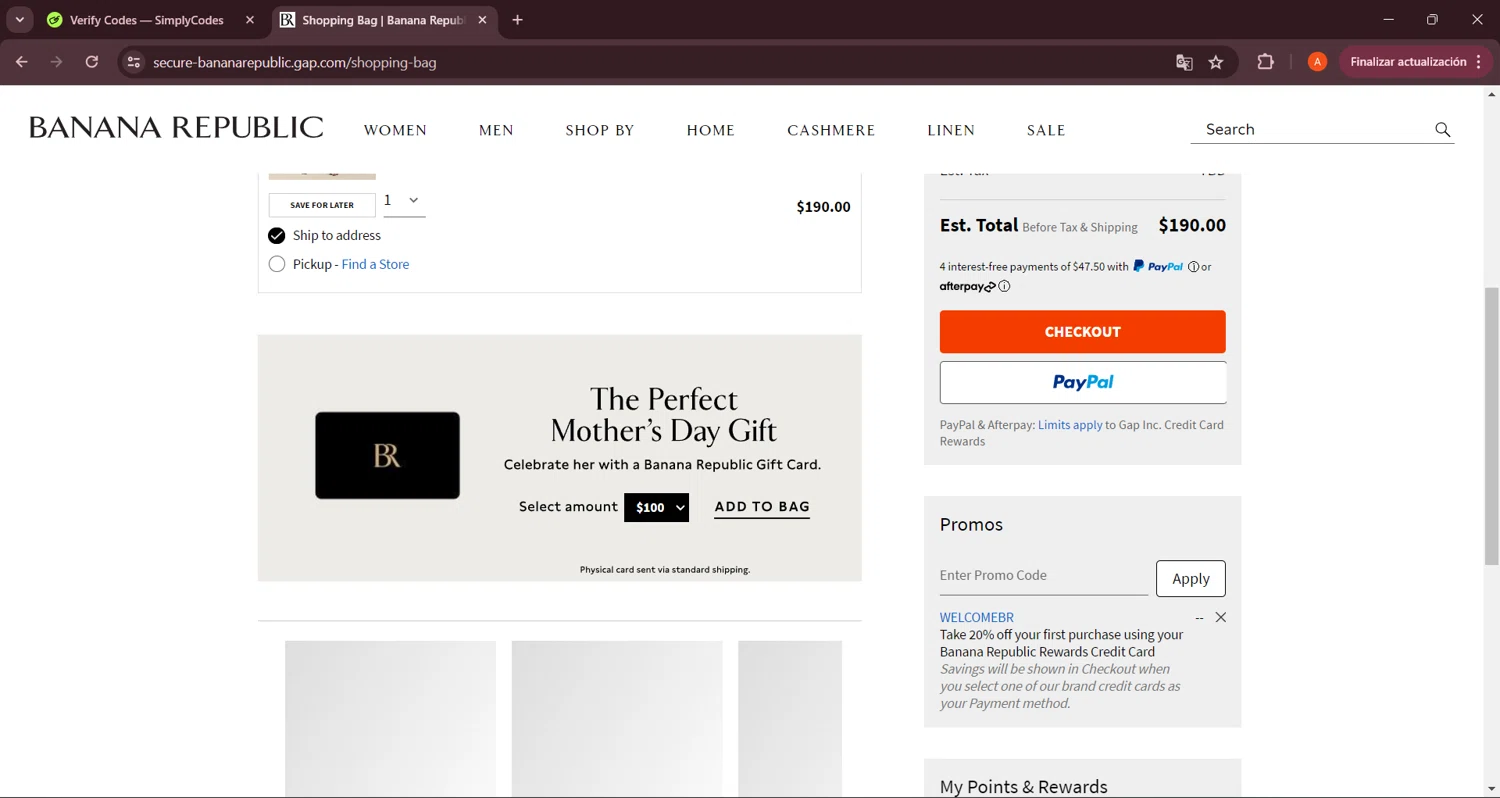Open the profile avatar A
Viewport: 1500px width, 798px height.
click(1317, 62)
